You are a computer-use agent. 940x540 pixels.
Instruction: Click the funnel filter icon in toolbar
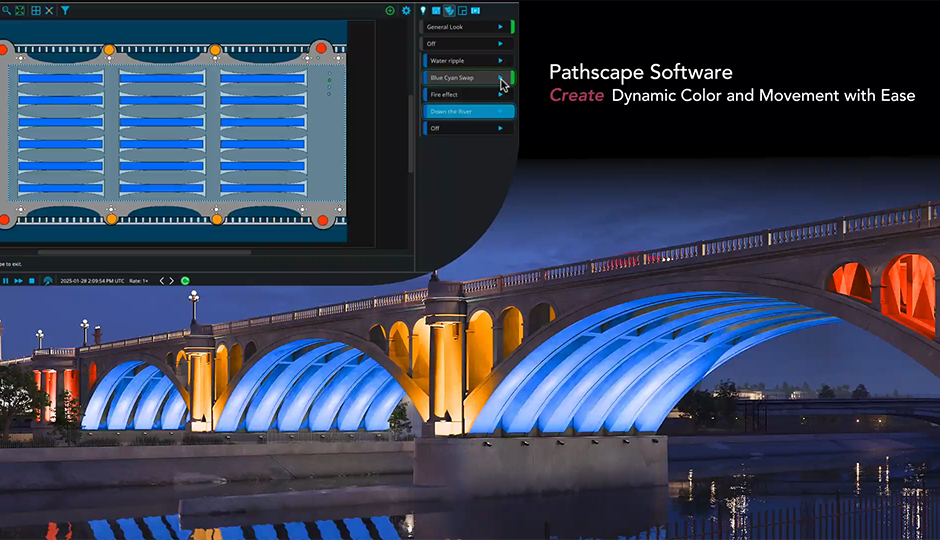pos(65,10)
